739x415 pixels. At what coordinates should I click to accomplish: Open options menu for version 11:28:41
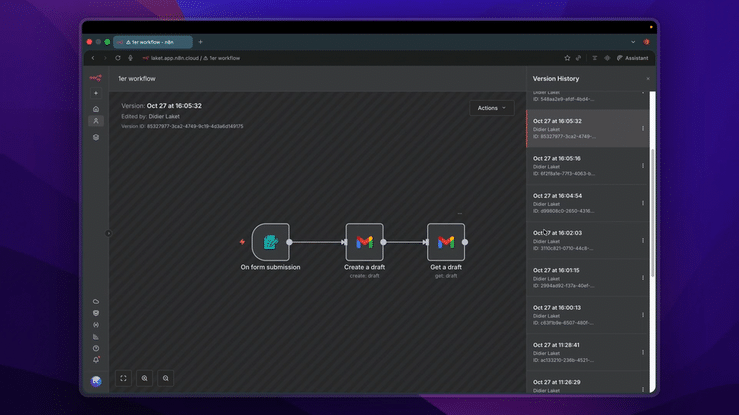click(643, 352)
